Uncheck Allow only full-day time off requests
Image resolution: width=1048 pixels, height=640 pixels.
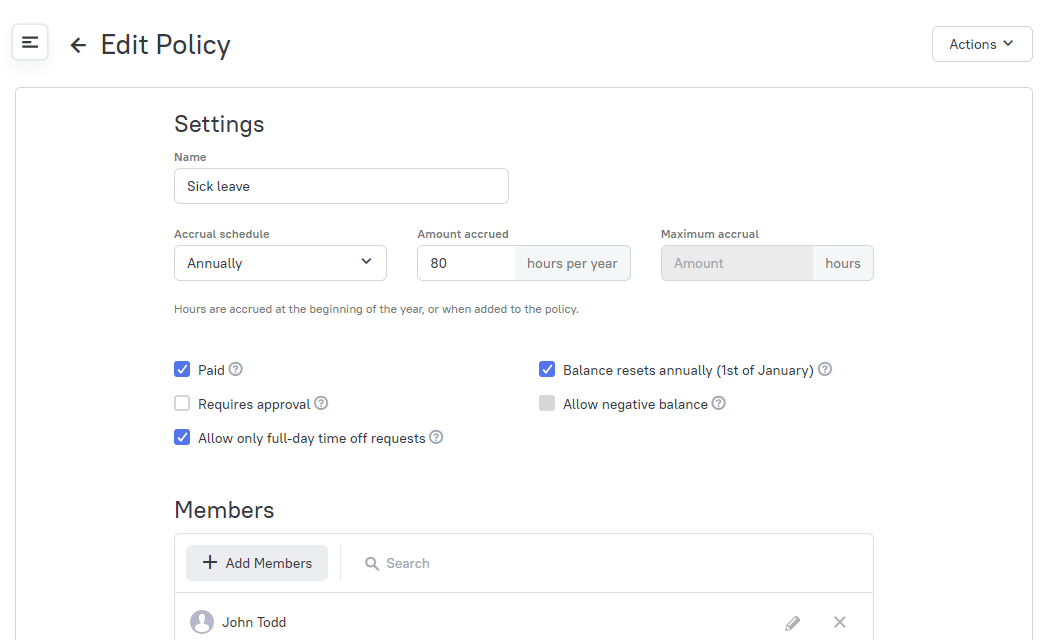pyautogui.click(x=182, y=438)
